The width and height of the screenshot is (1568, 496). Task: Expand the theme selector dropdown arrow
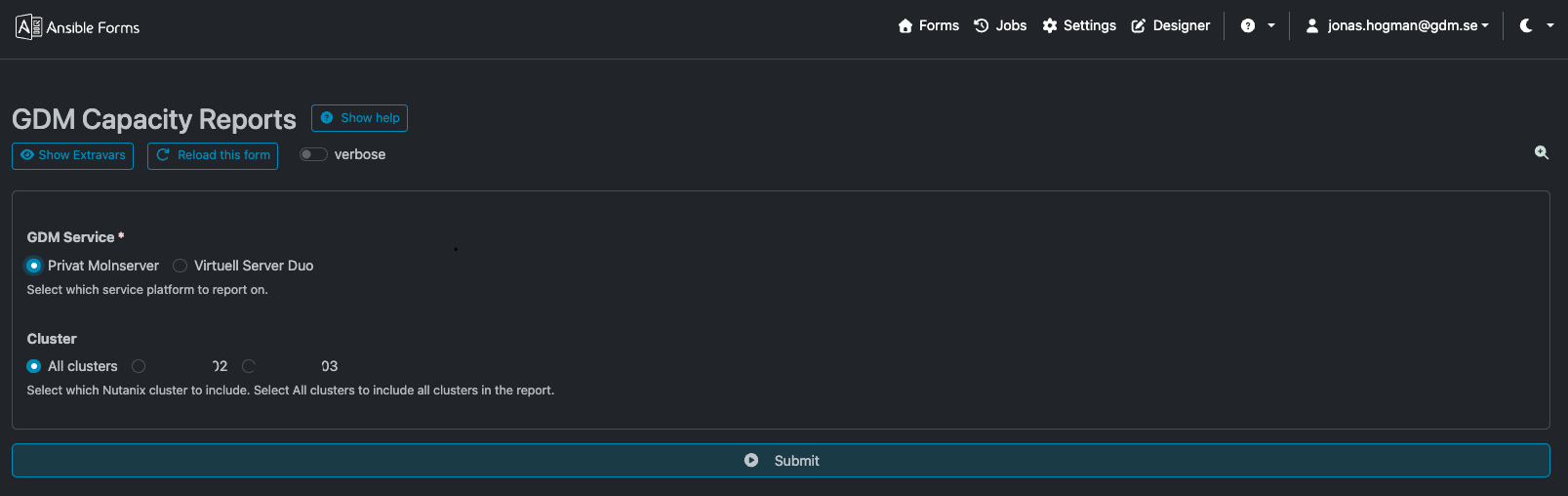point(1550,26)
